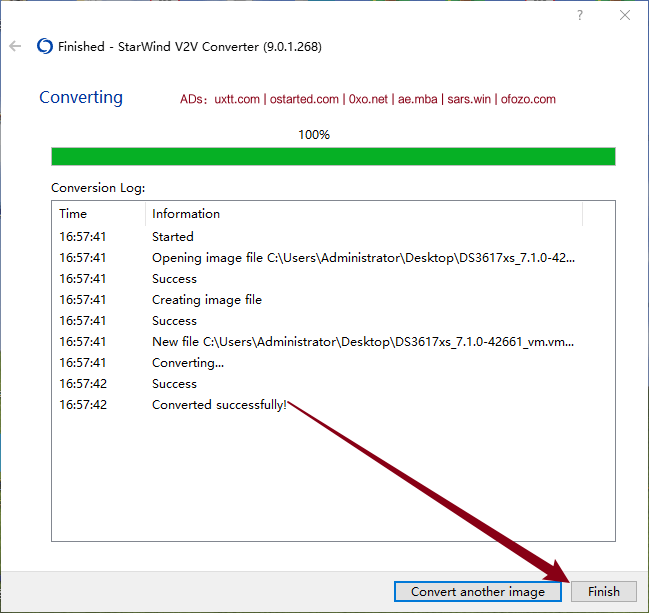This screenshot has width=649, height=613.
Task: Click the Information column header
Action: click(x=364, y=214)
